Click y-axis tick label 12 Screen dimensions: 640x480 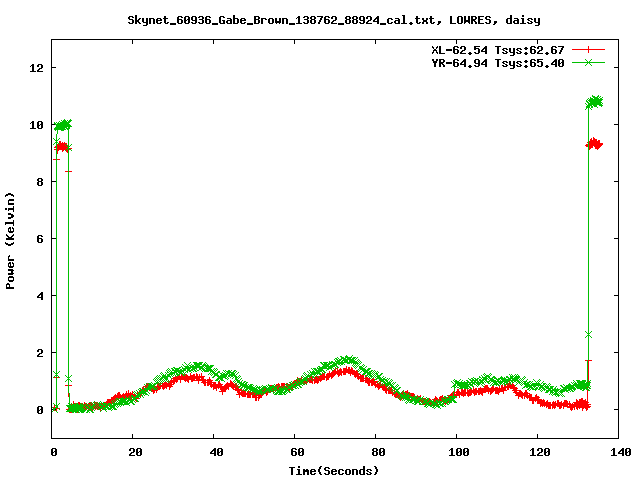37,68
